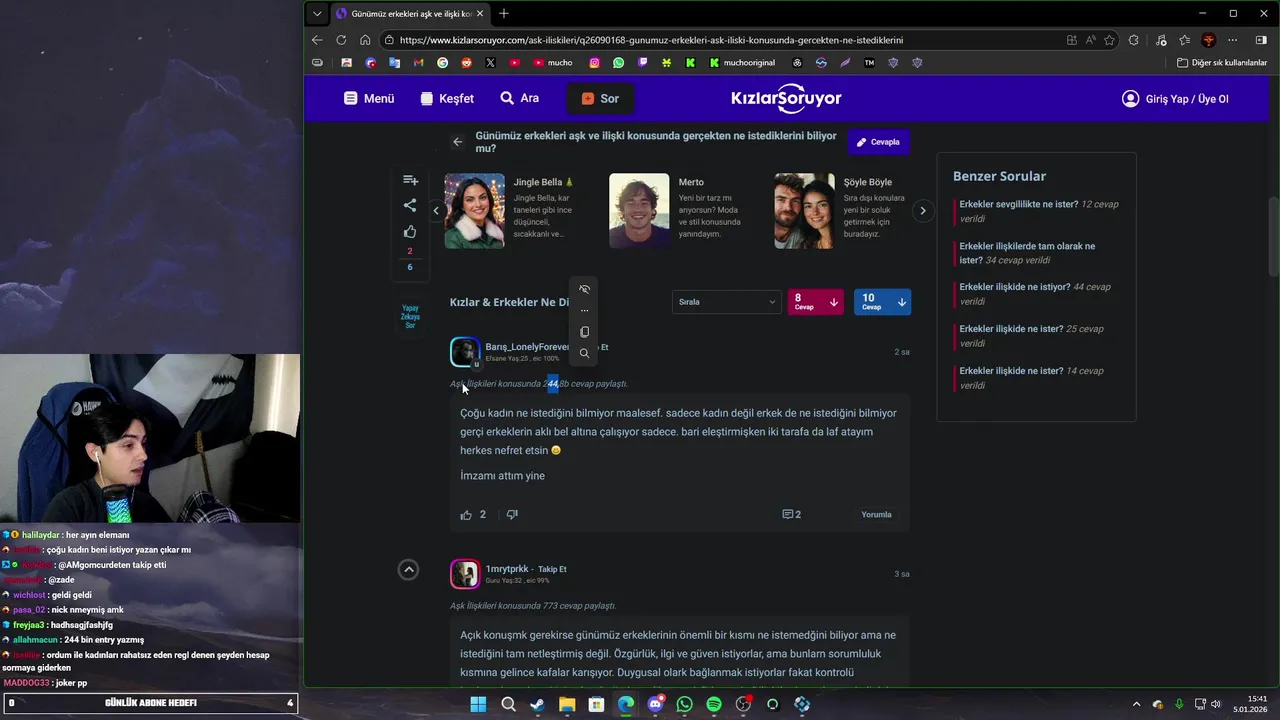
Task: Open Instagram bookmark icon
Action: pos(594,62)
